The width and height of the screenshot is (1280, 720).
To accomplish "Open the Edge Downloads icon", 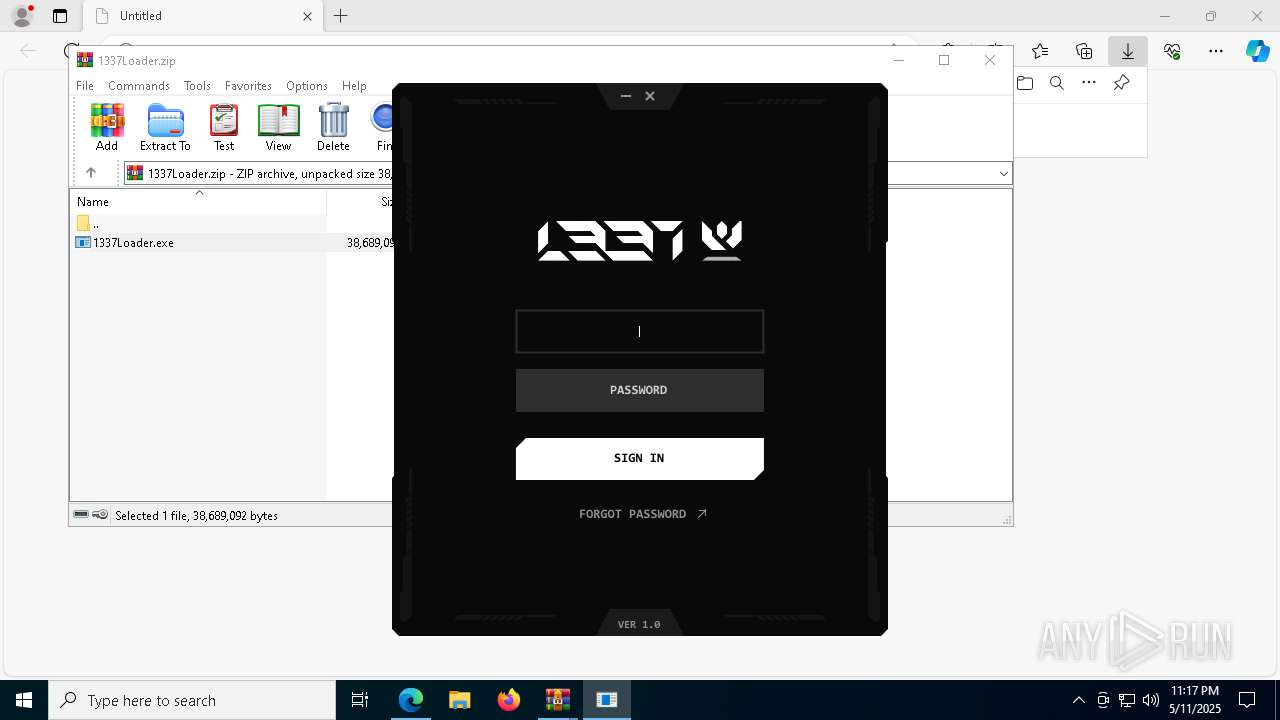I will coord(1128,51).
